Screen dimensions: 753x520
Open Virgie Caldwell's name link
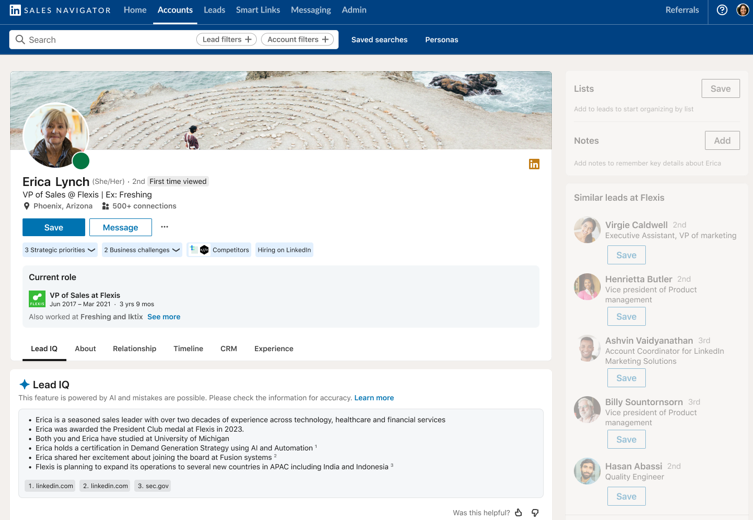pos(636,225)
